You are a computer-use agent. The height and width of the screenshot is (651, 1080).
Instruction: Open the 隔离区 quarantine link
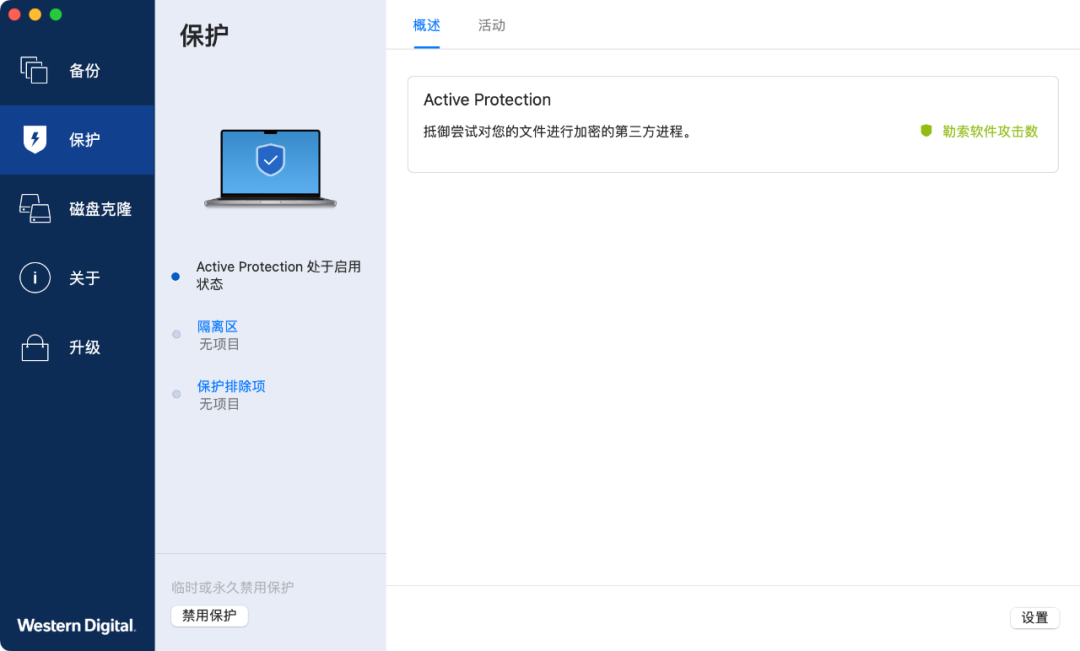[218, 327]
